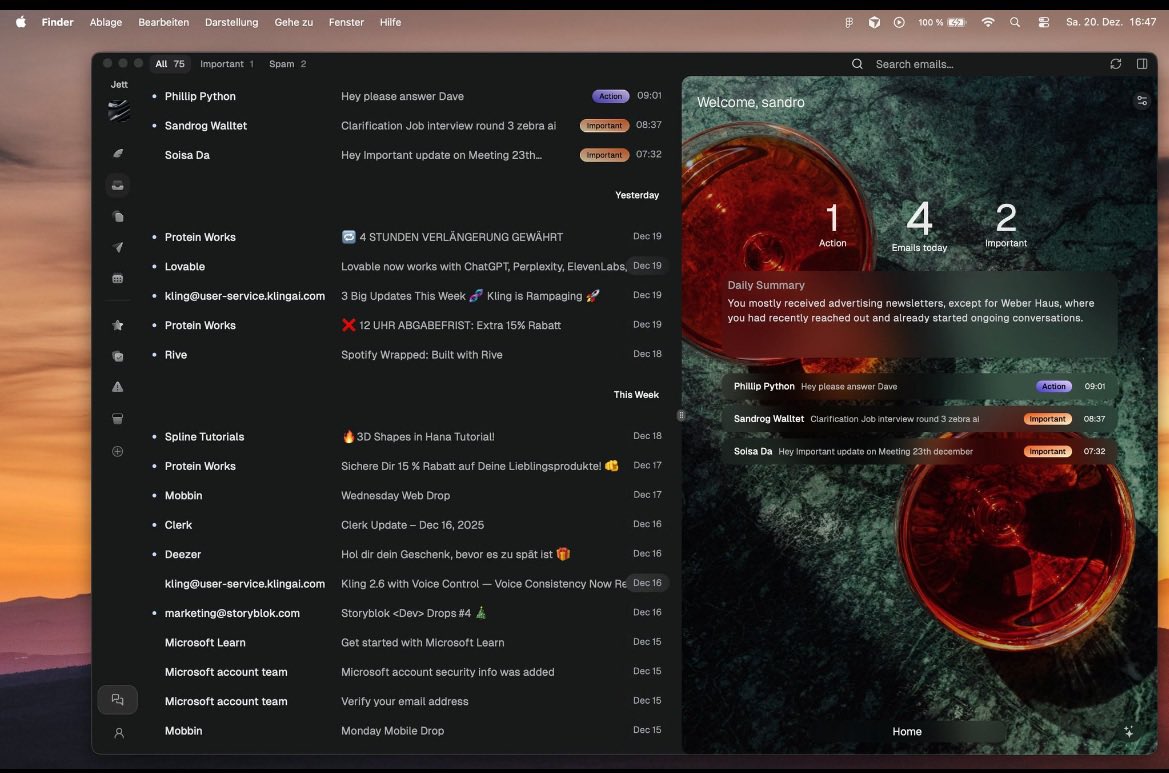Open the tasks checkmark icon in sidebar
Image resolution: width=1169 pixels, height=773 pixels.
118,356
